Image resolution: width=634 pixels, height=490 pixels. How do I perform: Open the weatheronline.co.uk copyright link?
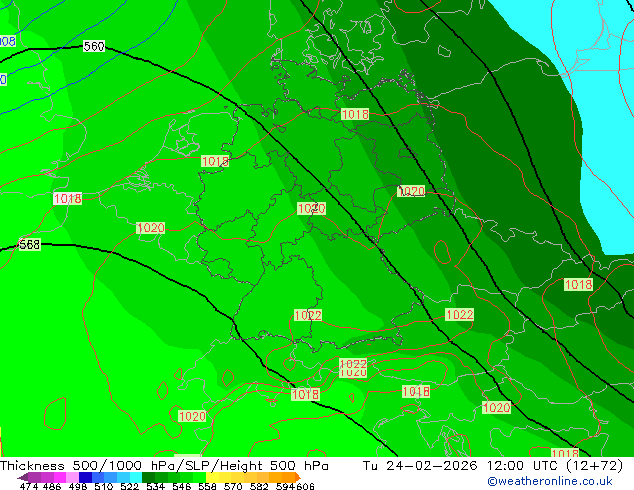[550, 481]
